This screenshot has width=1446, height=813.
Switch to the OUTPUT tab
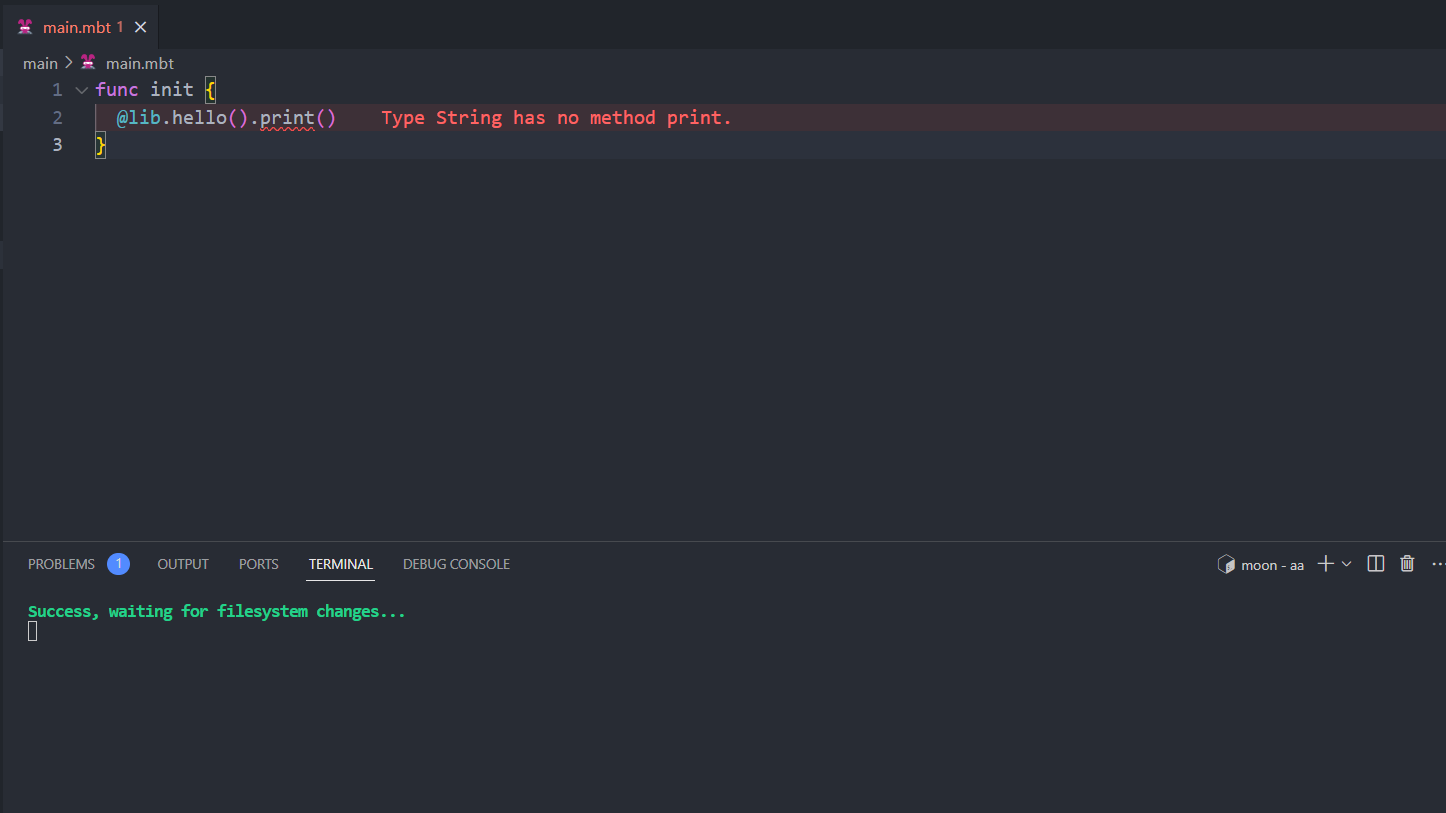point(183,563)
